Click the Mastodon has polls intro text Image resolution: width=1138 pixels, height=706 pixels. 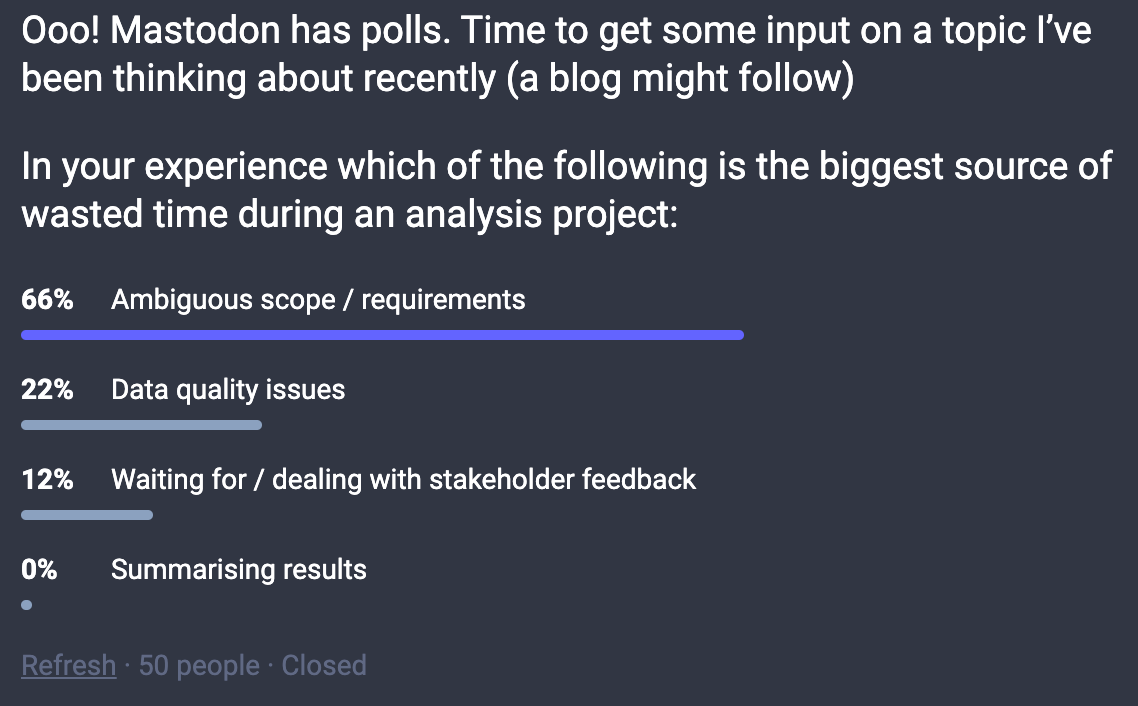pyautogui.click(x=556, y=54)
